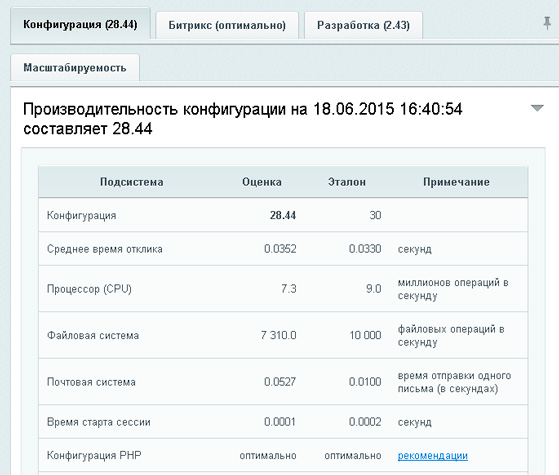Click the value 0.0001
The image size is (559, 475).
280,422
